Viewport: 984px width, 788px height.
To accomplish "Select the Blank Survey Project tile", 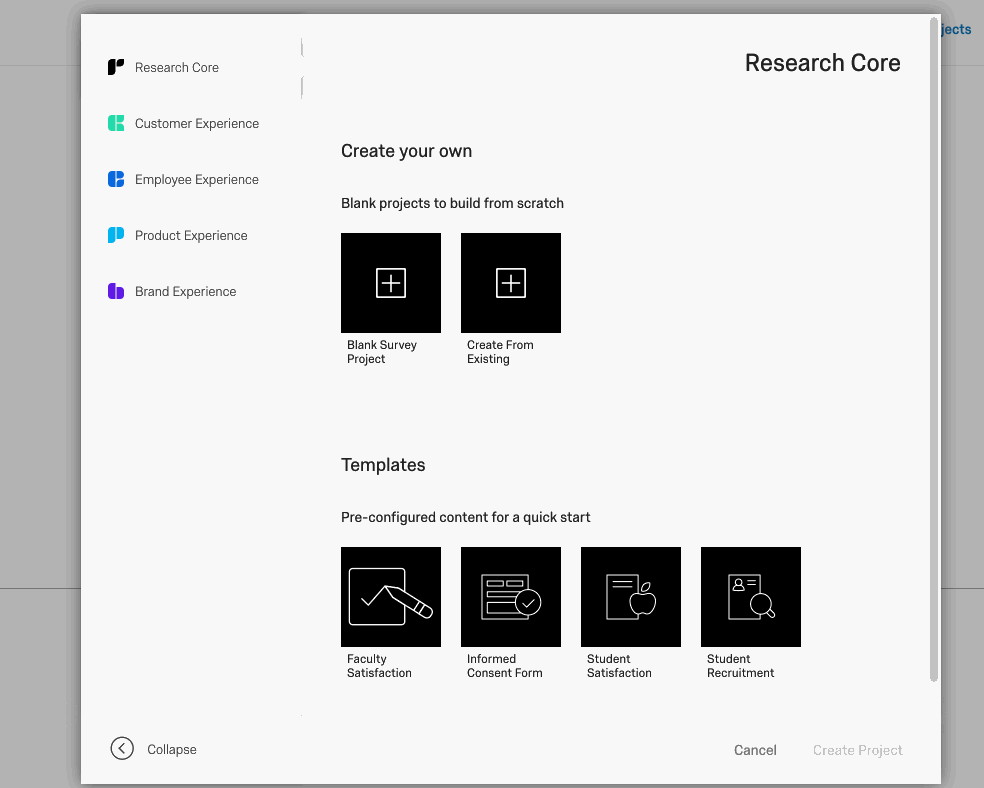I will click(391, 283).
